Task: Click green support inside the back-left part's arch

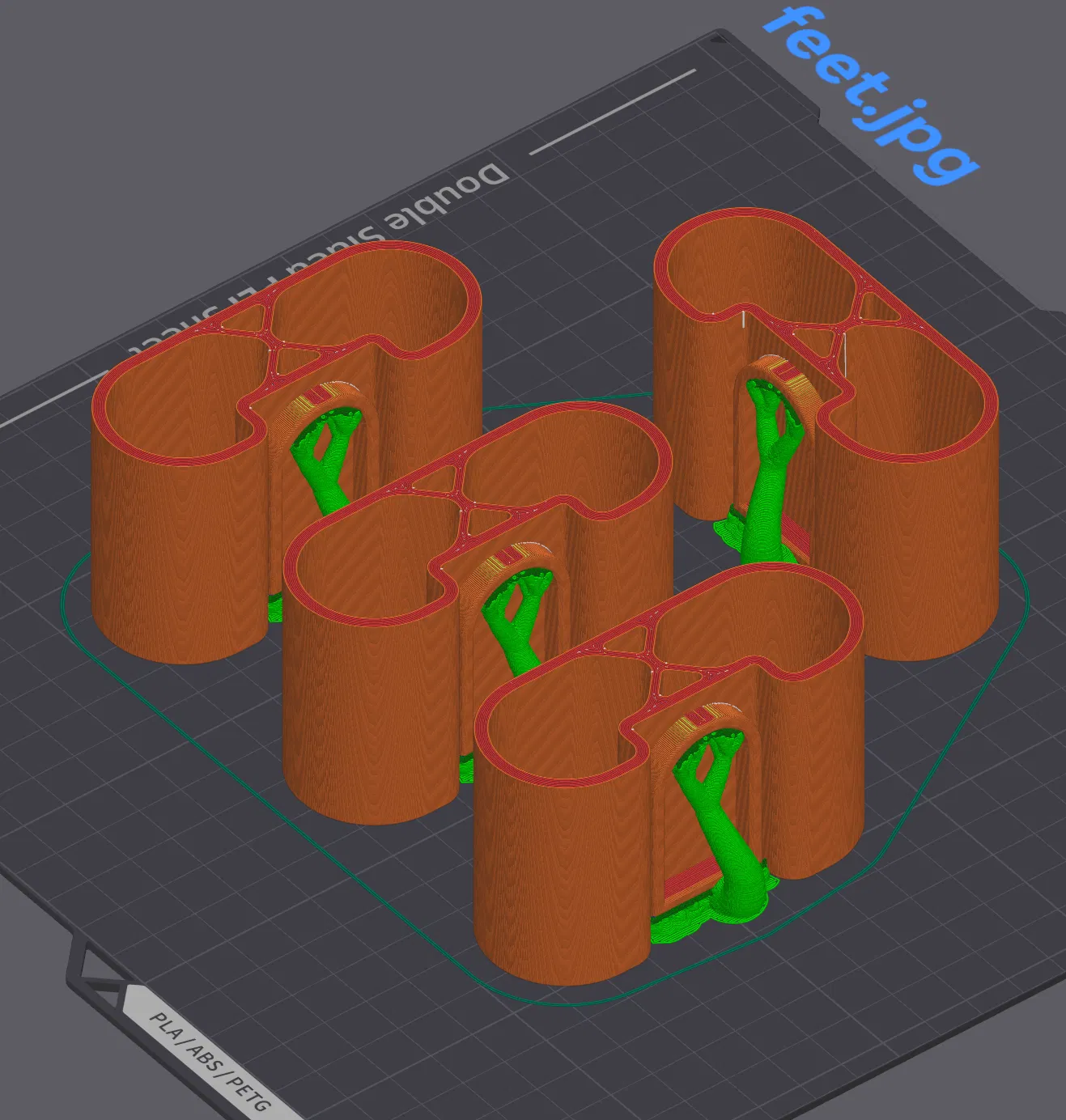Action: pyautogui.click(x=324, y=461)
